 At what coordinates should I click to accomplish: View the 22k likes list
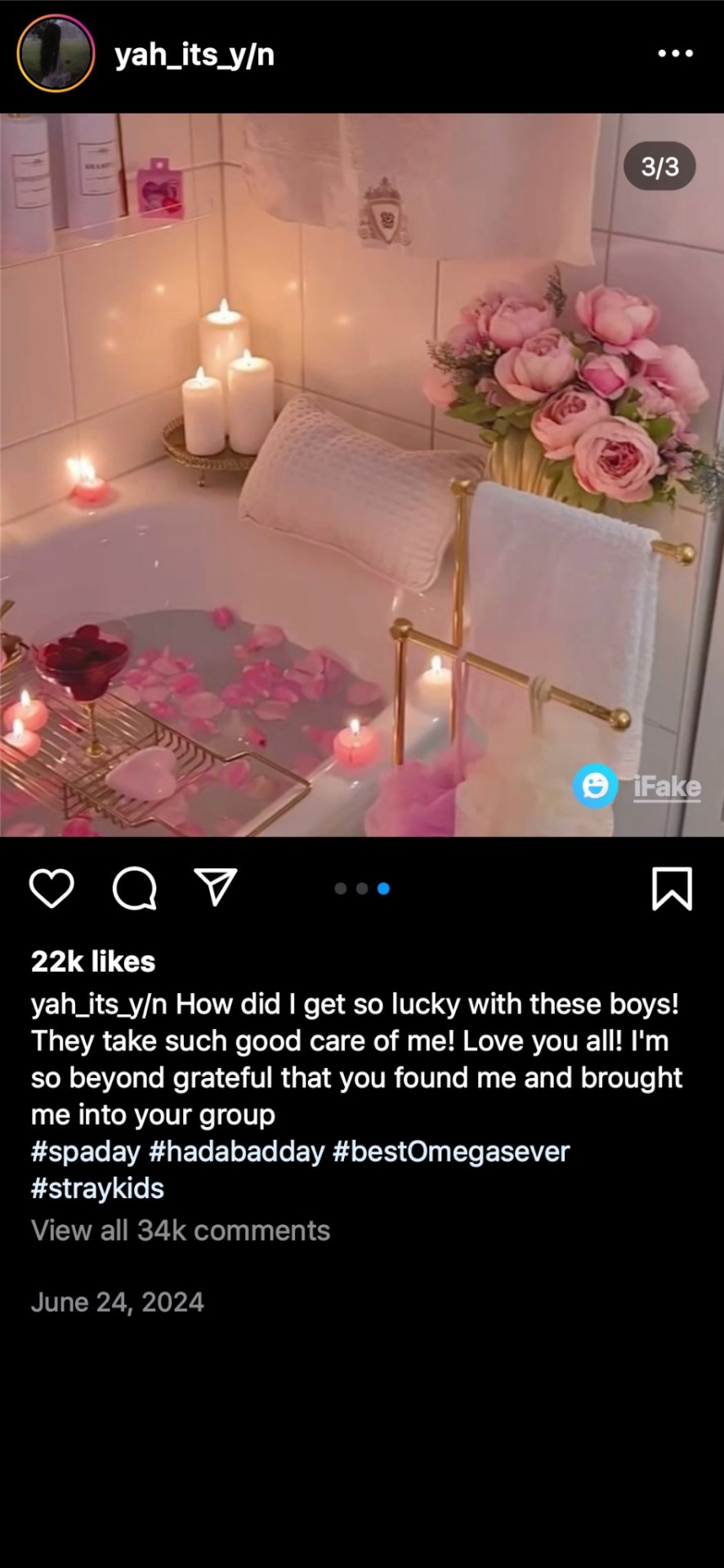point(93,961)
